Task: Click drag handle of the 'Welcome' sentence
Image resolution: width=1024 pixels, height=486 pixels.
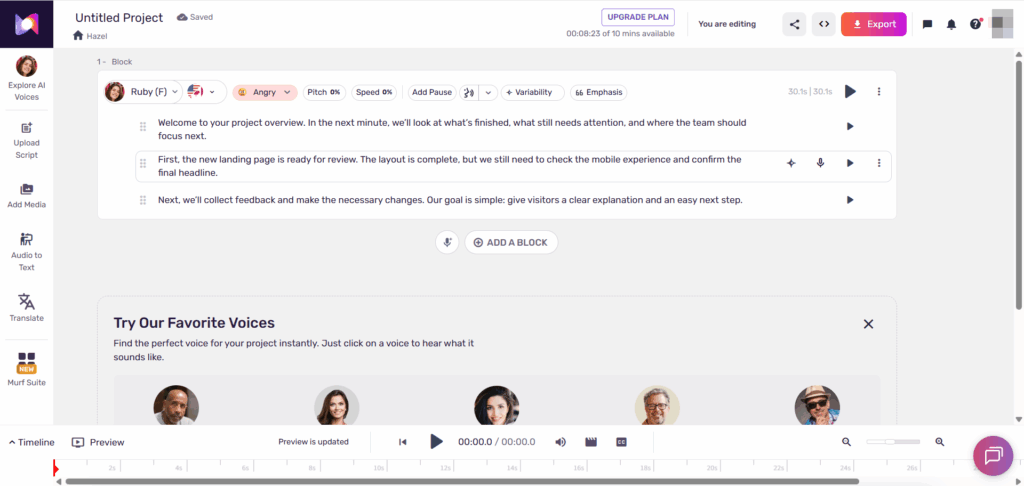Action: tap(142, 126)
